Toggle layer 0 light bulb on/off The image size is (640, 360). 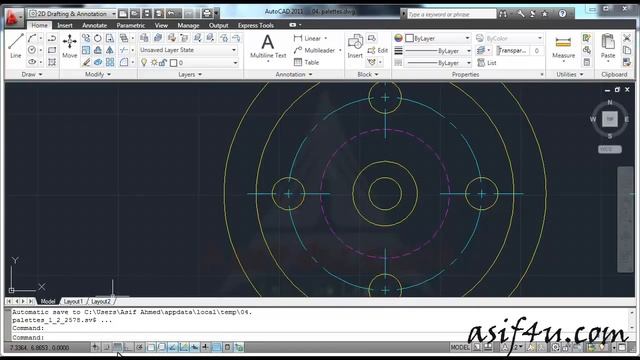(144, 63)
